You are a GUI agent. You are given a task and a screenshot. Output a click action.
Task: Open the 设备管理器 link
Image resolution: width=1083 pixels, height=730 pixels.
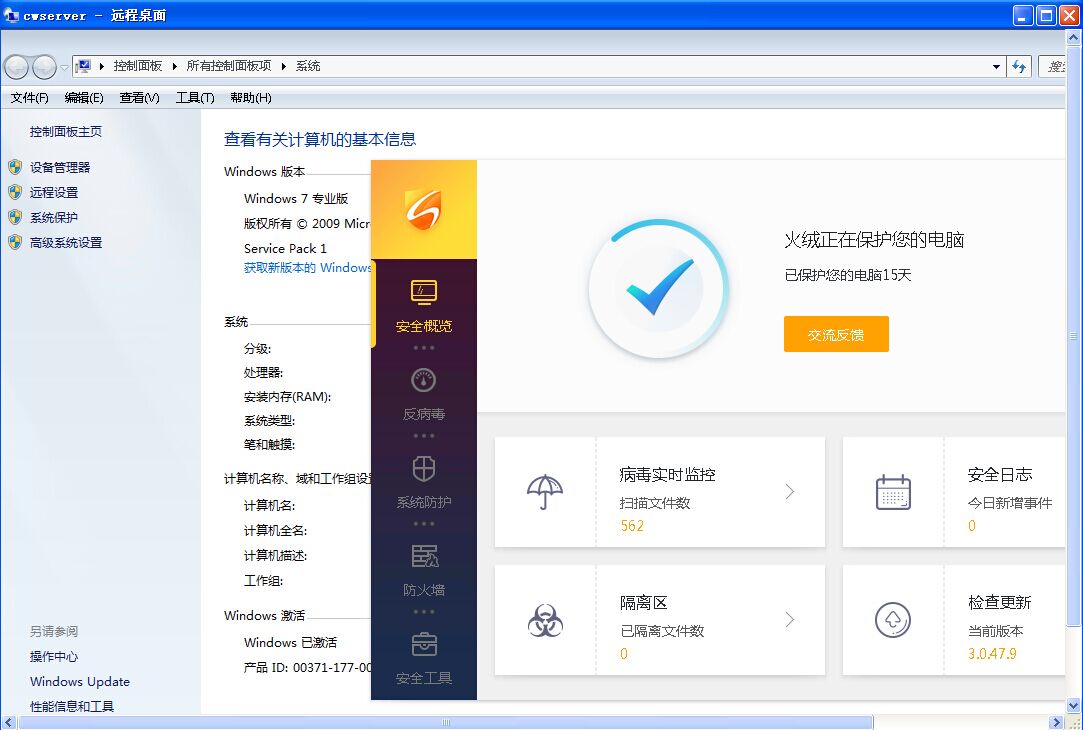point(60,168)
